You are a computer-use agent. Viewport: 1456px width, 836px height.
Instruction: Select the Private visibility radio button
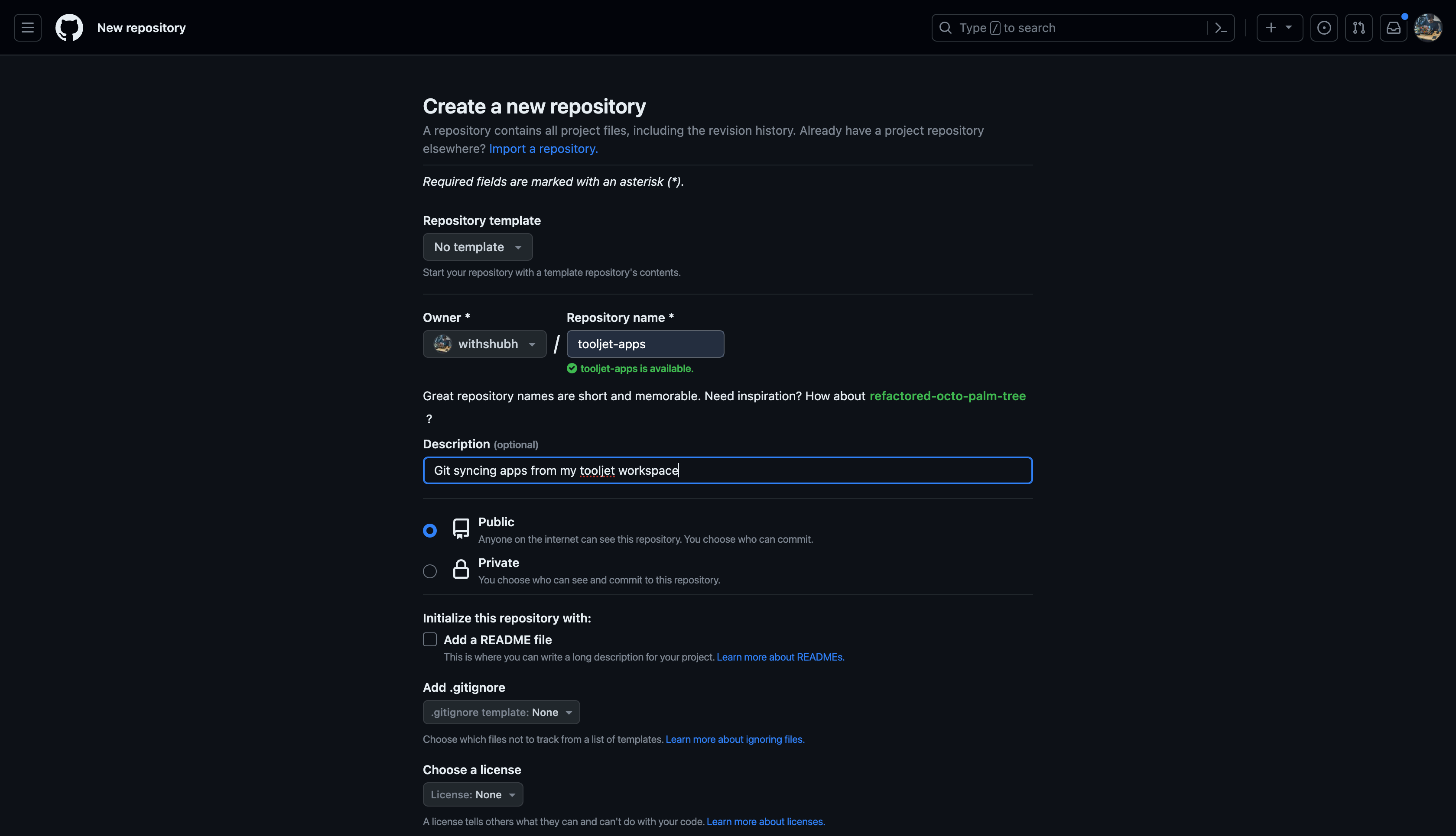(x=429, y=571)
